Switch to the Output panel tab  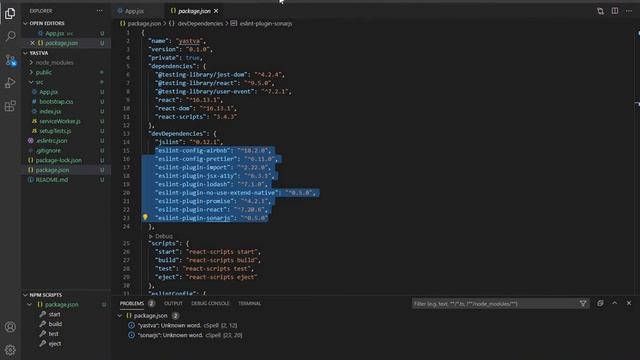[x=173, y=303]
